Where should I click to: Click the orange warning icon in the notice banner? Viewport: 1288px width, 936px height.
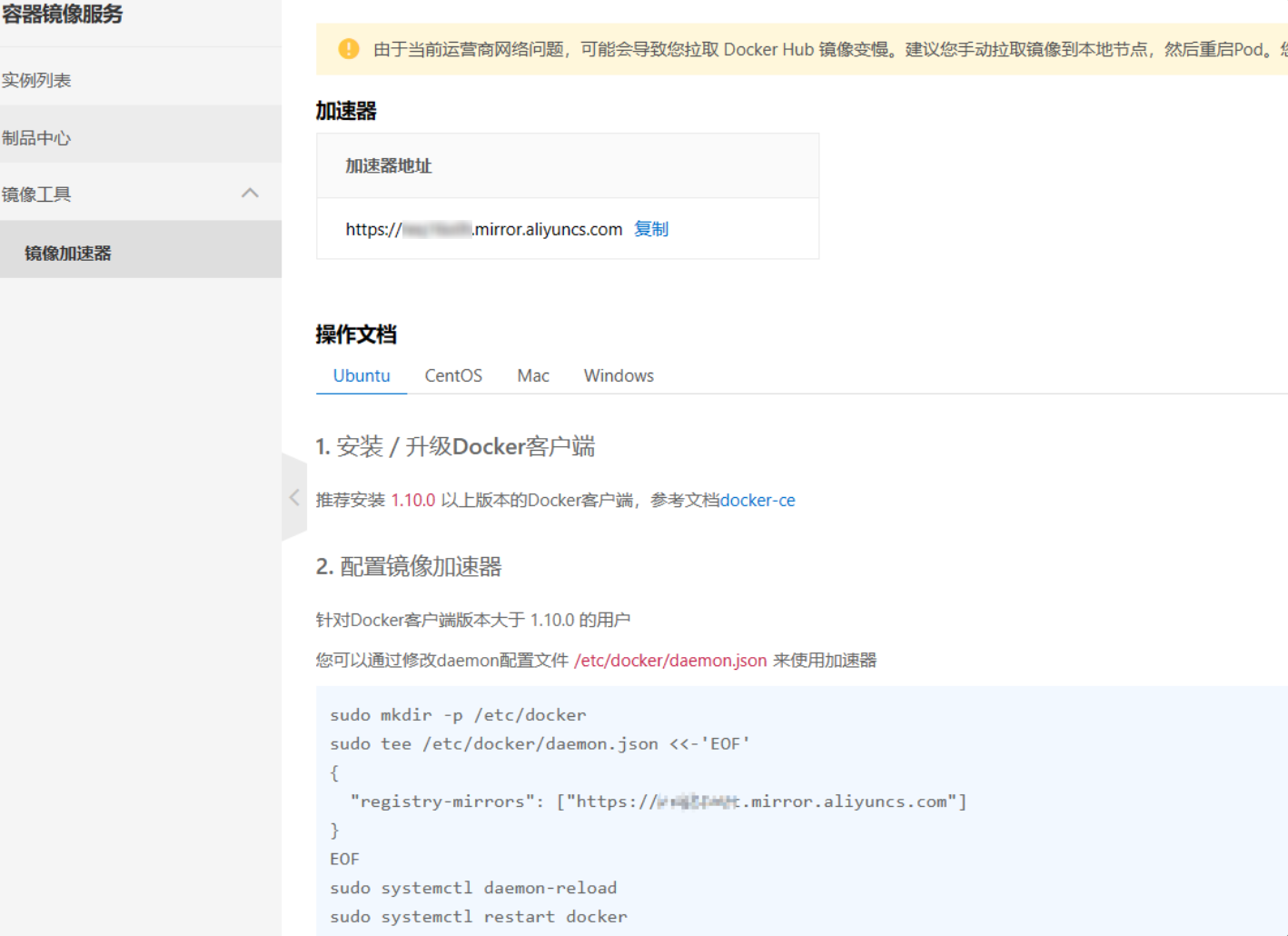[x=349, y=49]
